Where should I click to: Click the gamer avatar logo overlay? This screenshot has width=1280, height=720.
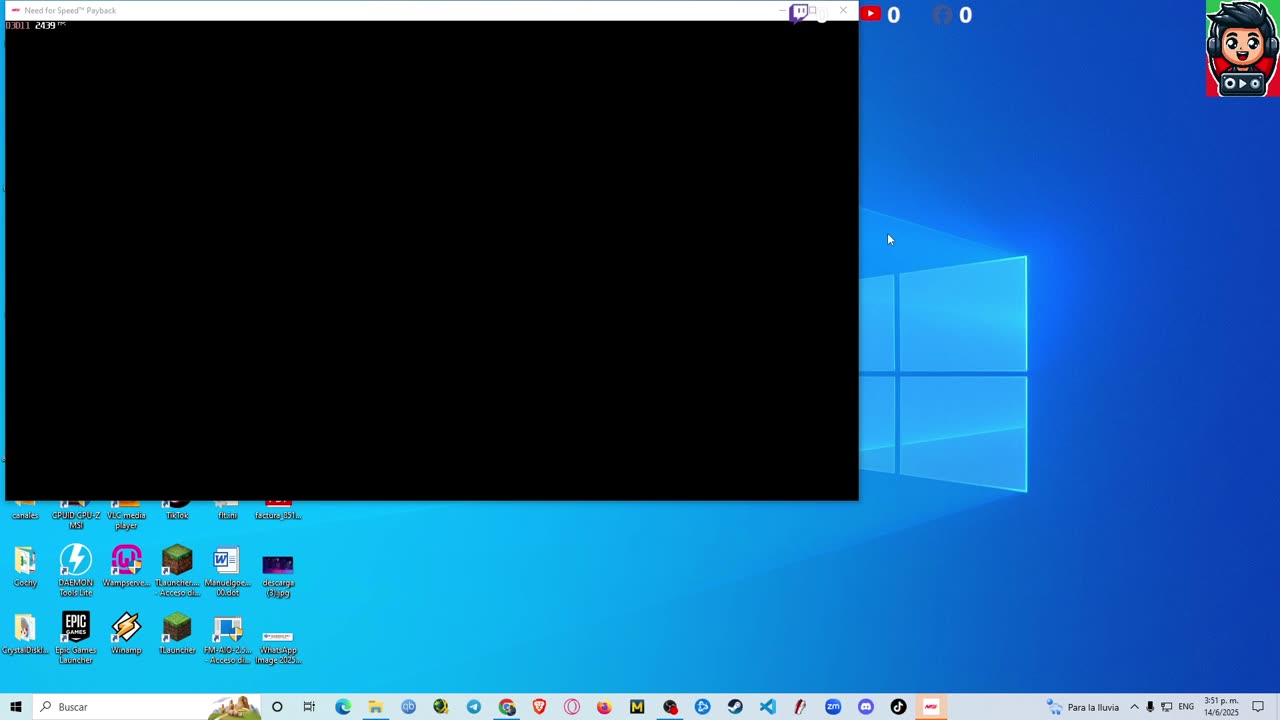(x=1242, y=48)
